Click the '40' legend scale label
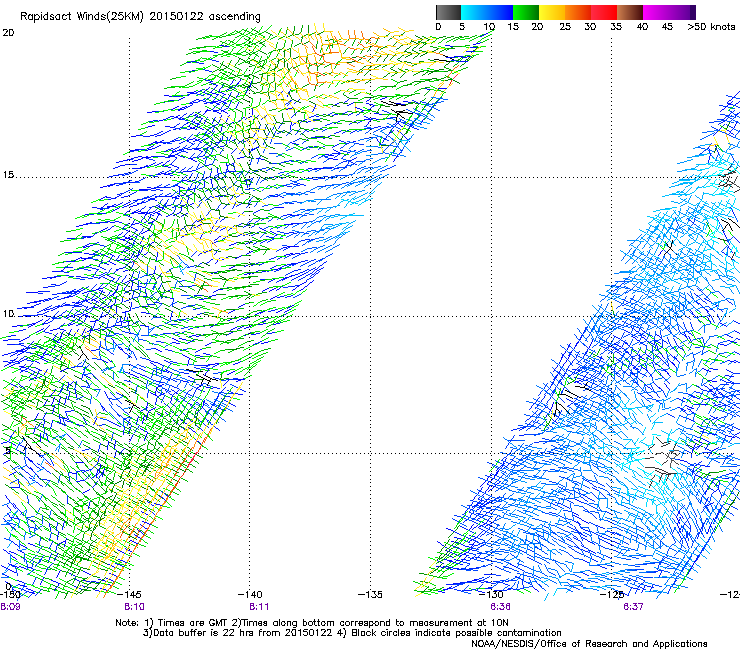 coord(642,27)
